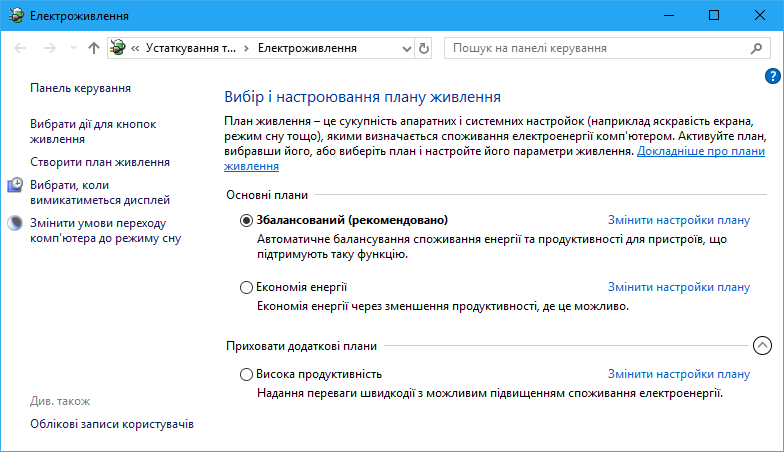Image resolution: width=784 pixels, height=452 pixels.
Task: Click the Приховати додаткові плани label
Action: pyautogui.click(x=302, y=346)
